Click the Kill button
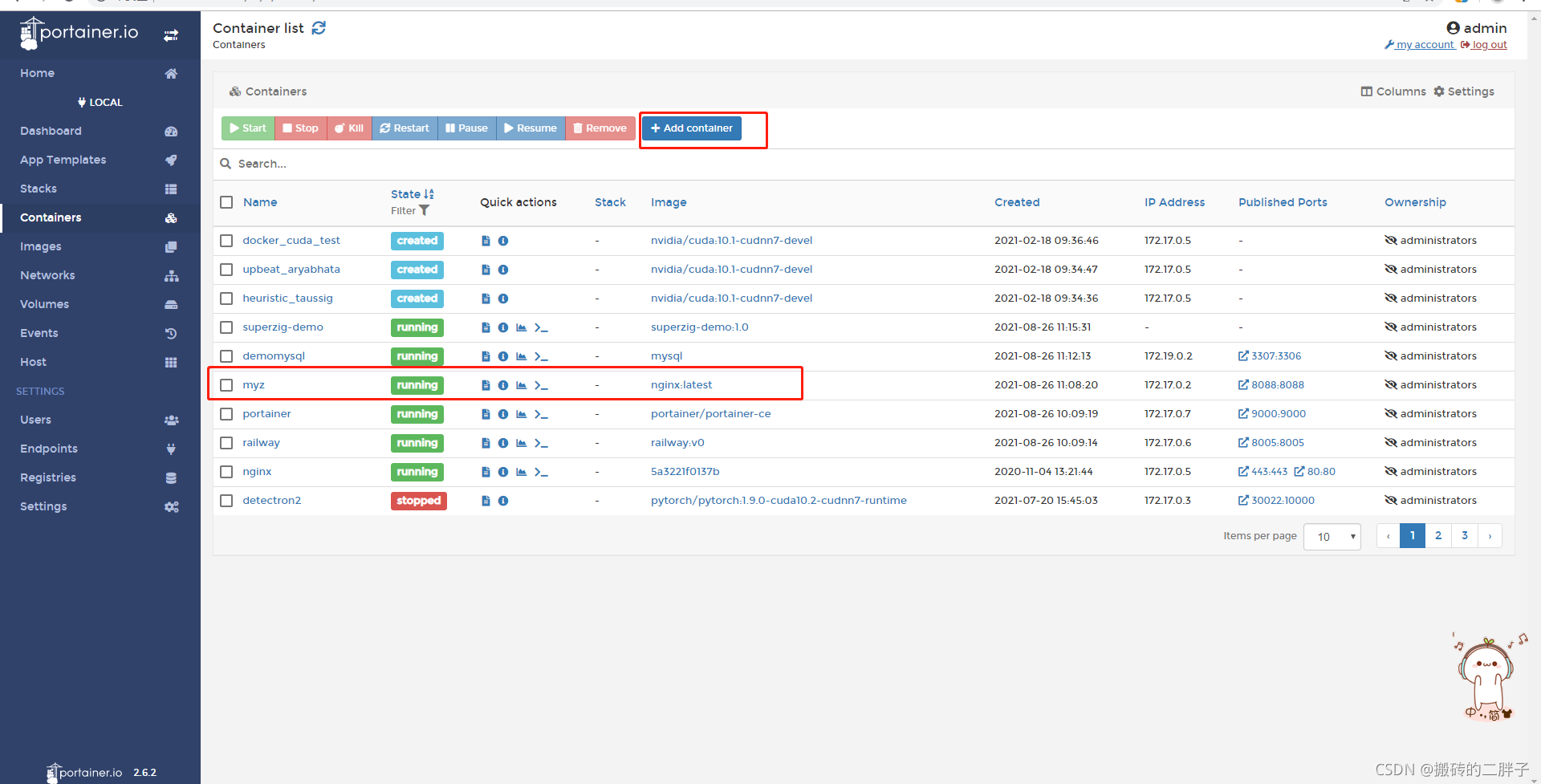 (349, 128)
